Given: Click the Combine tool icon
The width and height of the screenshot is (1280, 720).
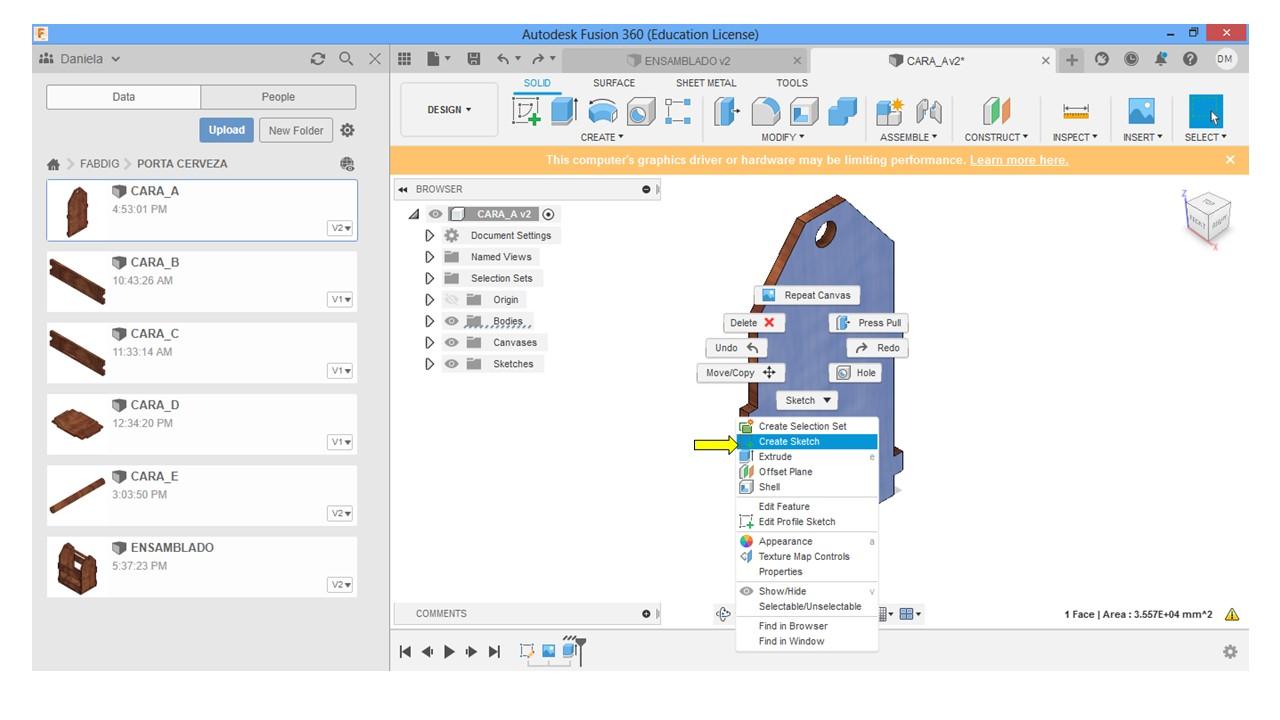Looking at the screenshot, I should click(x=843, y=111).
